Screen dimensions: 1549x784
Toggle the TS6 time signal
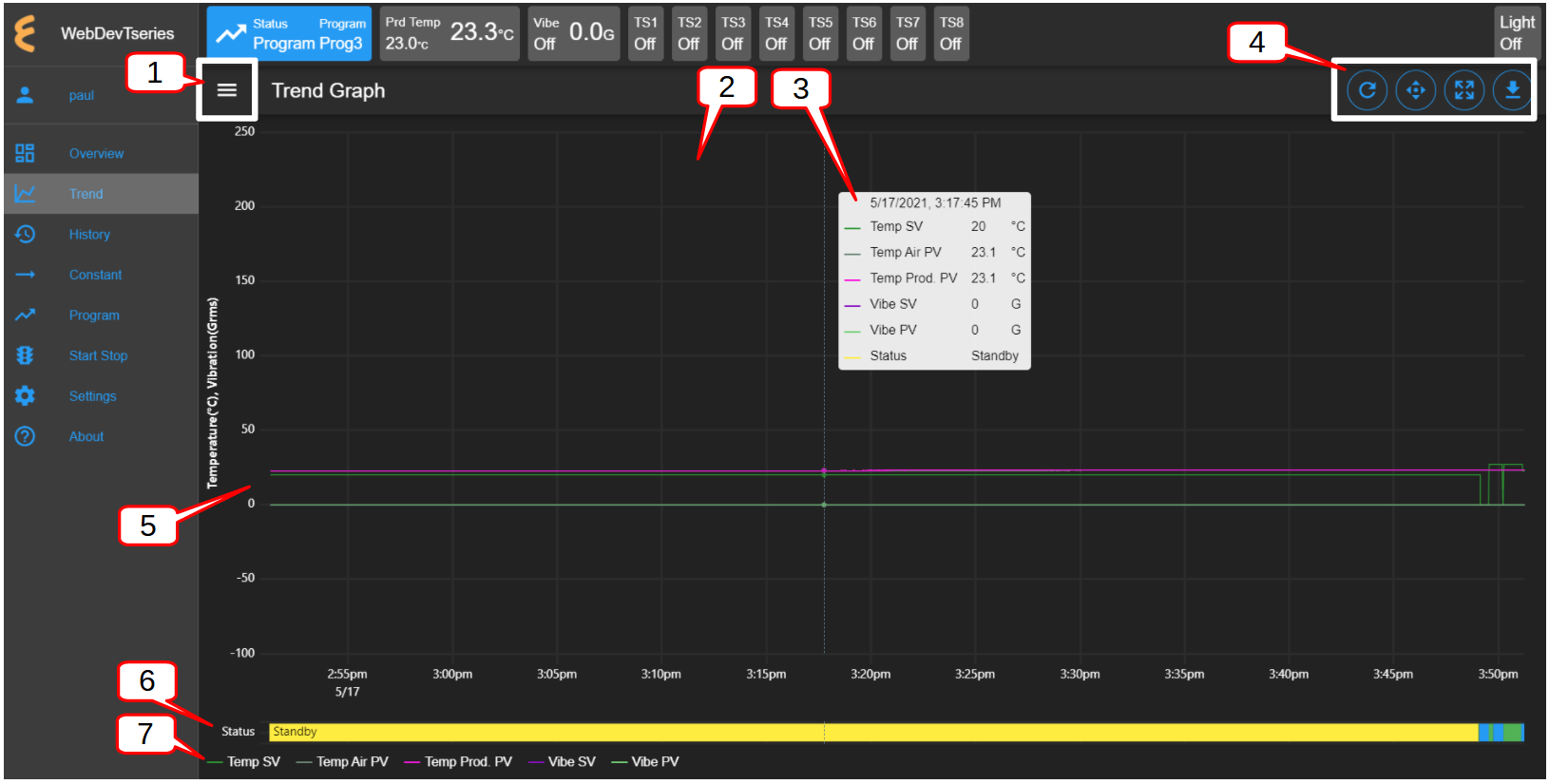[864, 33]
